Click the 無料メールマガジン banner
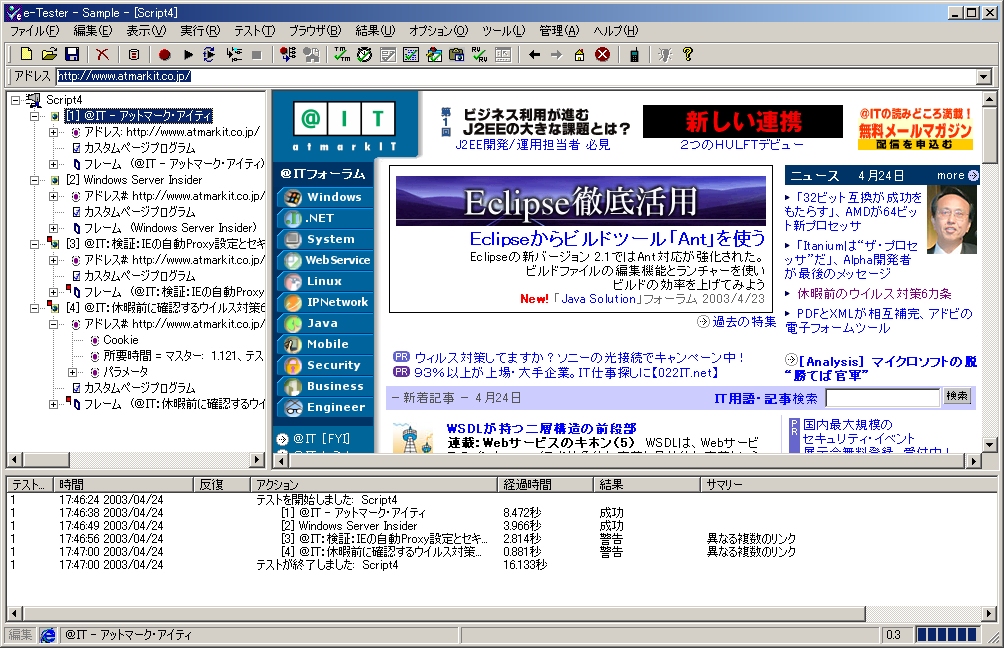Image resolution: width=1004 pixels, height=648 pixels. (x=916, y=129)
